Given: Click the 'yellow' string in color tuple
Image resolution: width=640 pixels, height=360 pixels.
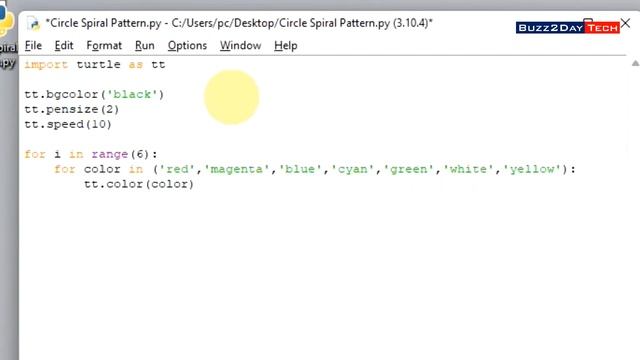Looking at the screenshot, I should coord(532,169).
